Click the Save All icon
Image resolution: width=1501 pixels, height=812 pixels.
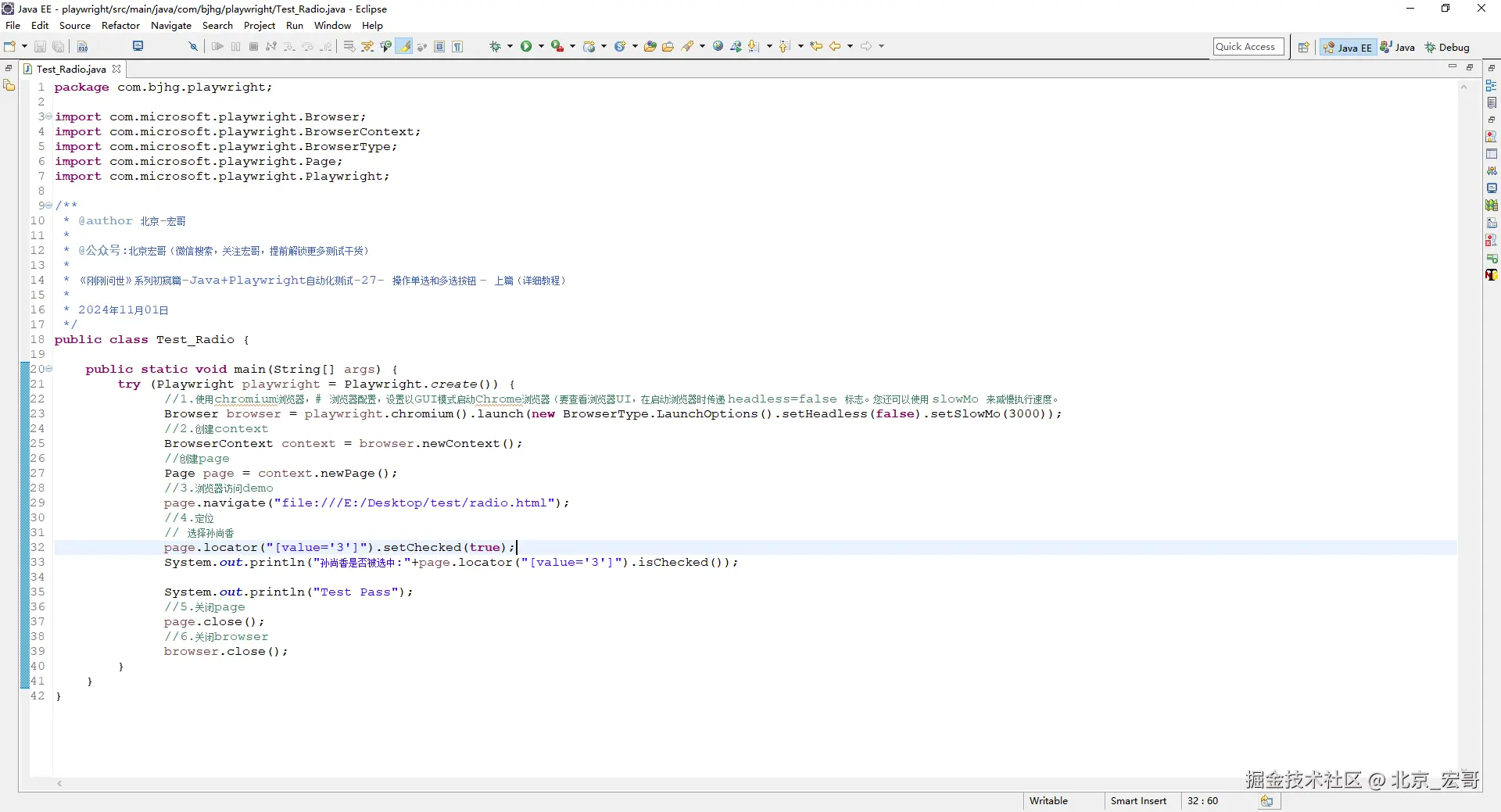58,47
